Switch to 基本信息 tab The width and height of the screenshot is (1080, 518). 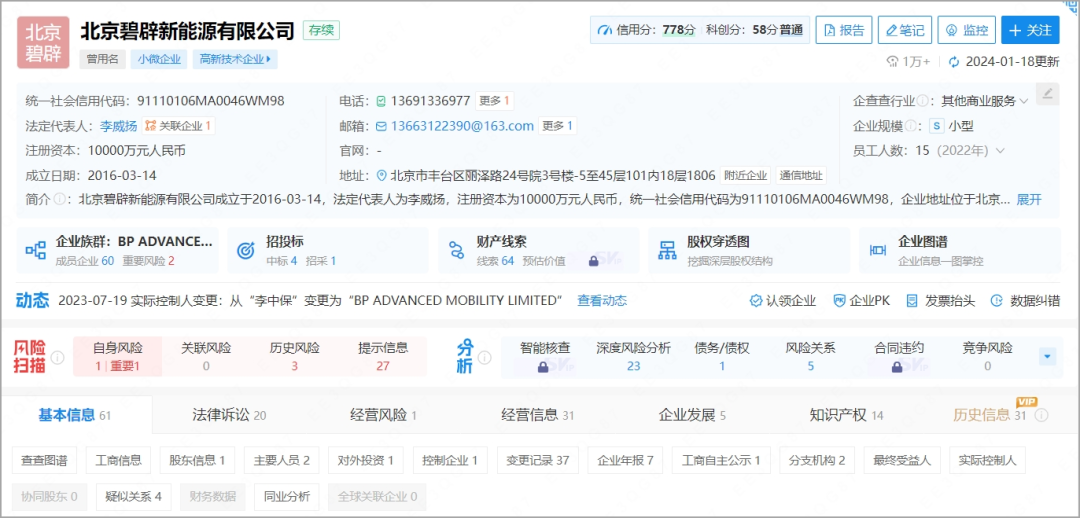coord(74,415)
